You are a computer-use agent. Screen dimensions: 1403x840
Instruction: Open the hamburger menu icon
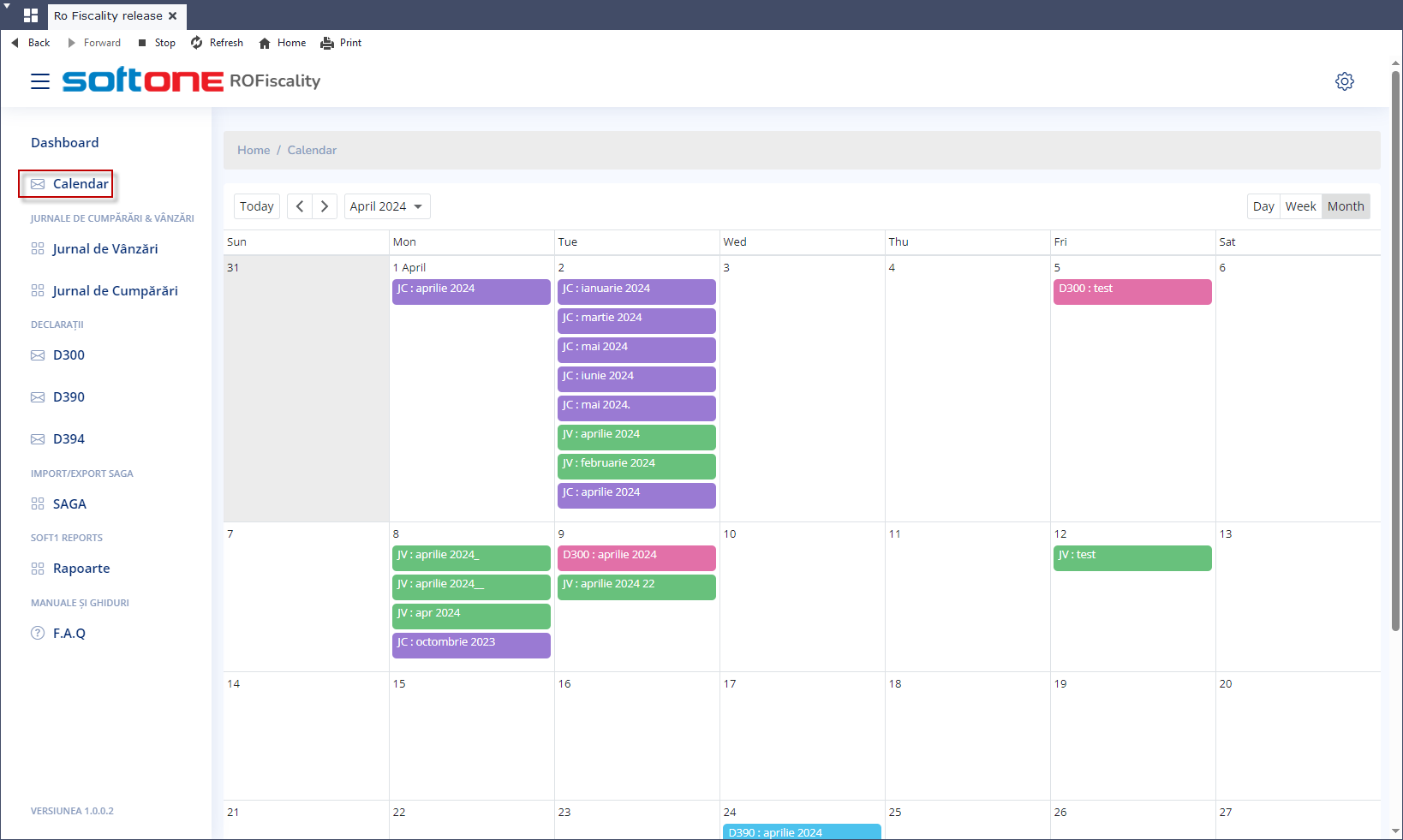tap(40, 81)
